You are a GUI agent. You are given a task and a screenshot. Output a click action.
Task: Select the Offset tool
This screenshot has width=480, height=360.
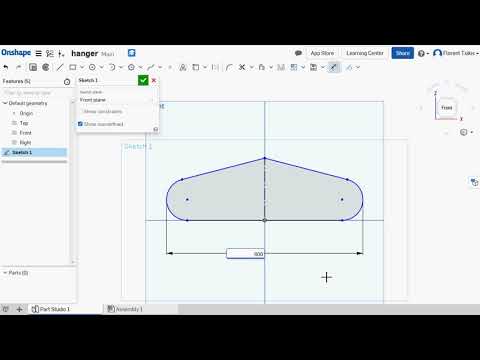pyautogui.click(x=262, y=67)
